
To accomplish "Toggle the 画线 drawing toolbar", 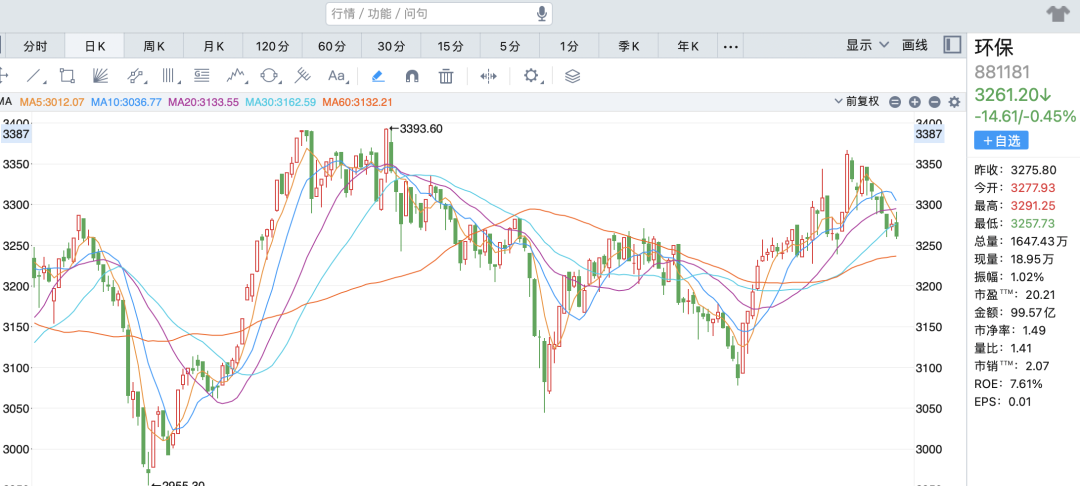I will (915, 45).
